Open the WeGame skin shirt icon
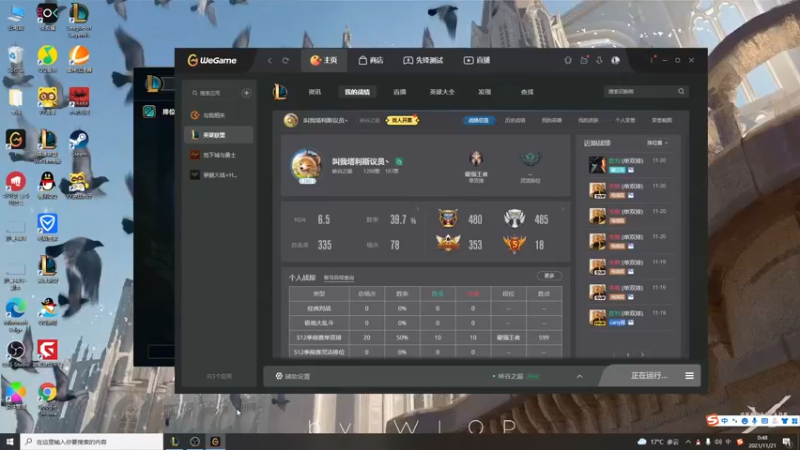Image resolution: width=800 pixels, height=450 pixels. [568, 60]
